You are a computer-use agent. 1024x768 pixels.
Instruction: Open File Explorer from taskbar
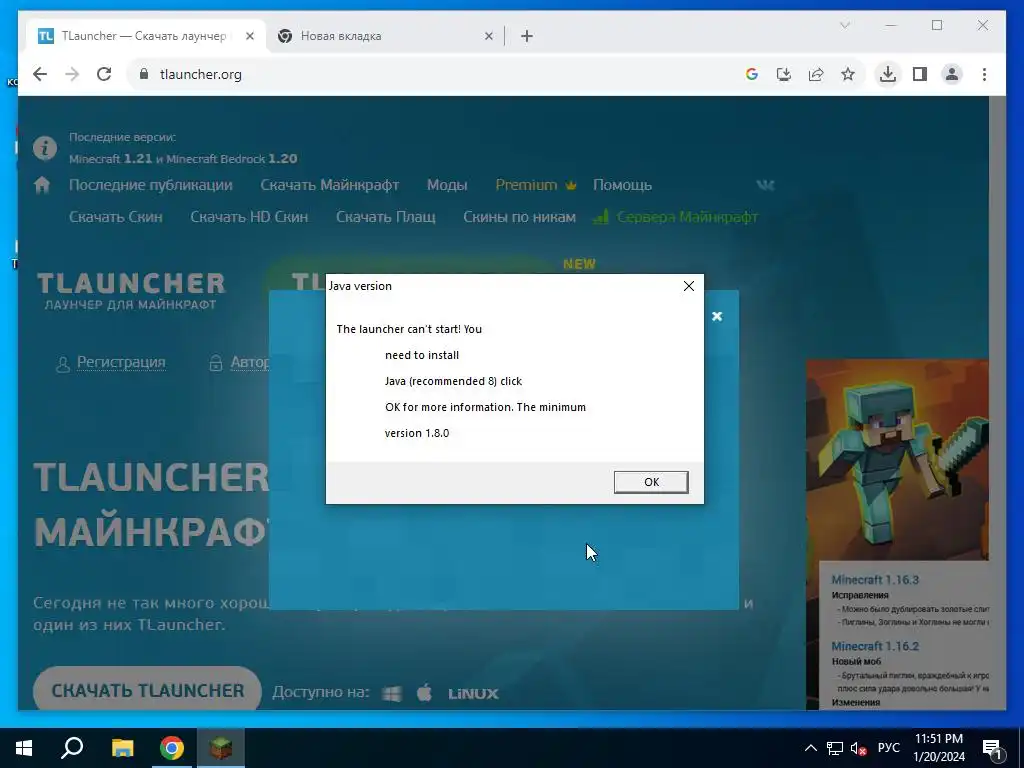click(x=122, y=748)
